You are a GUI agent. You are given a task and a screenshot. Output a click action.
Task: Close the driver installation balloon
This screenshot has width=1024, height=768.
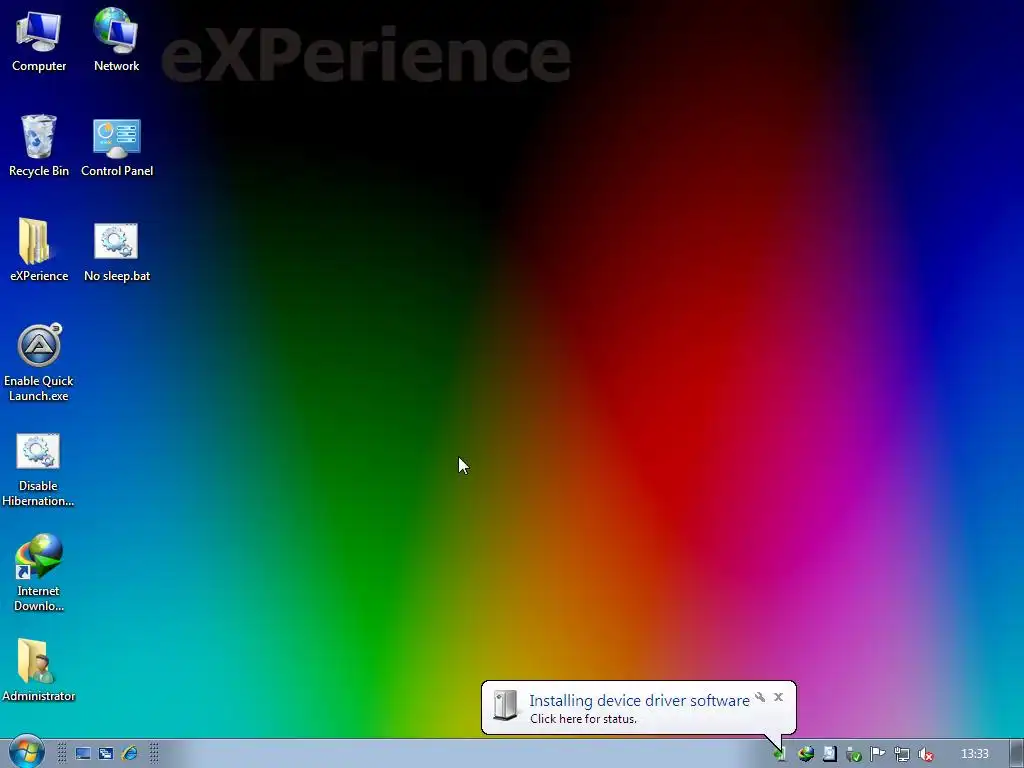(x=778, y=697)
